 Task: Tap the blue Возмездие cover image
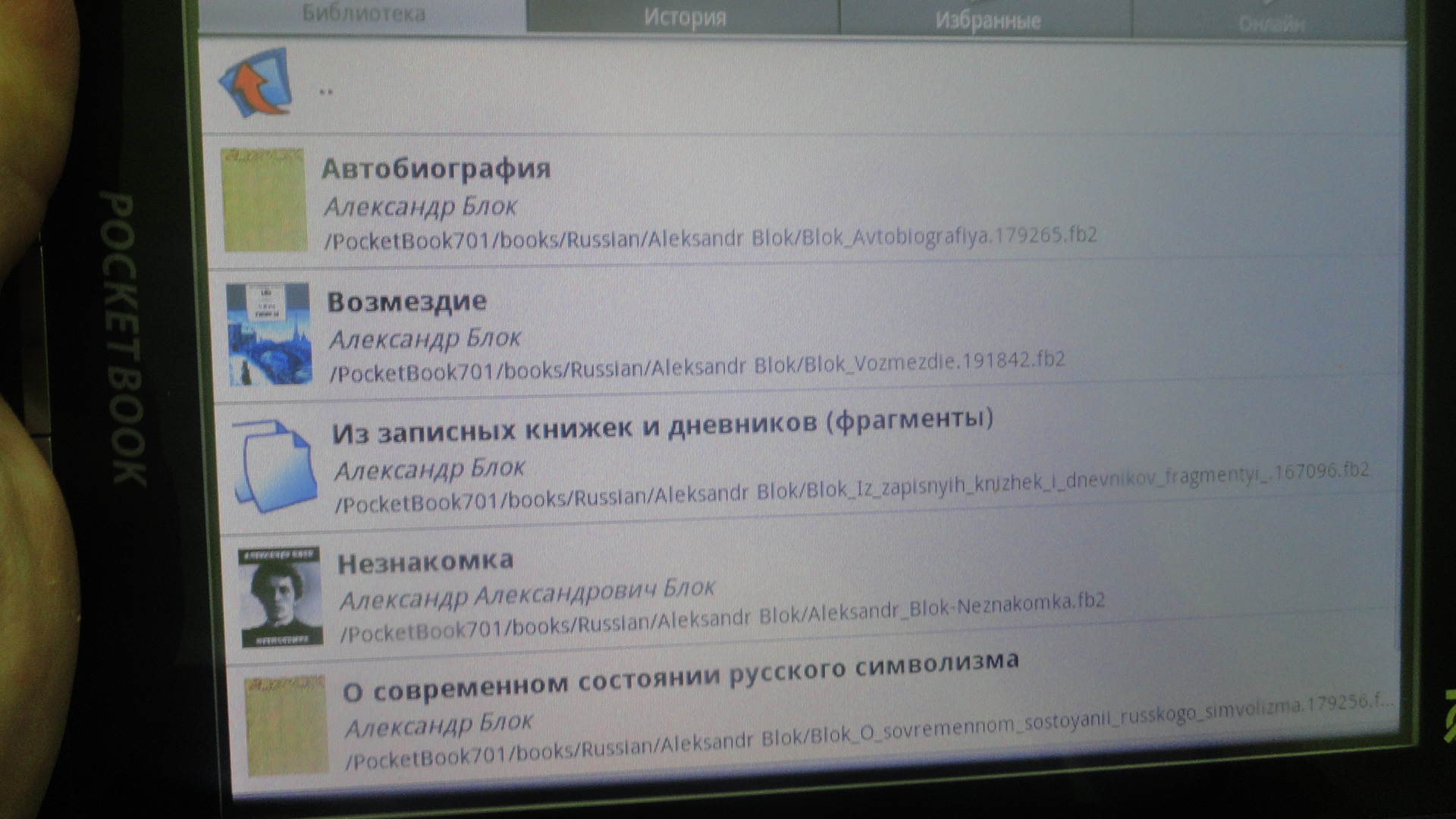[268, 334]
